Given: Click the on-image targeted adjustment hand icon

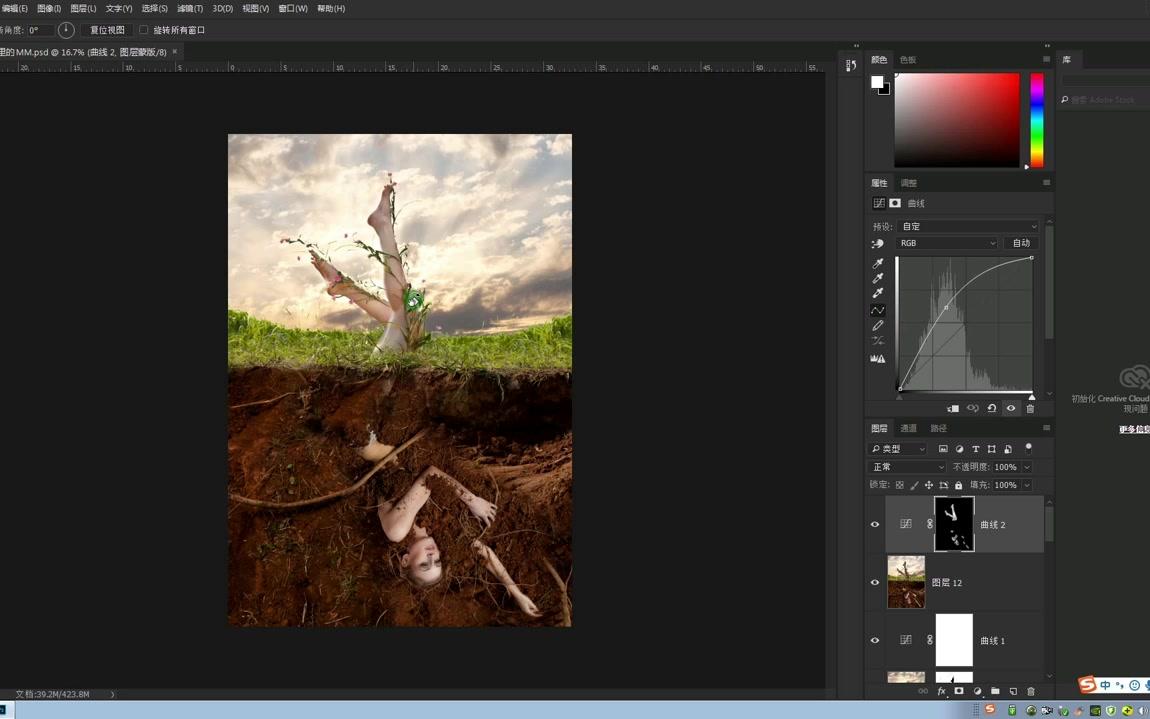Looking at the screenshot, I should point(878,243).
